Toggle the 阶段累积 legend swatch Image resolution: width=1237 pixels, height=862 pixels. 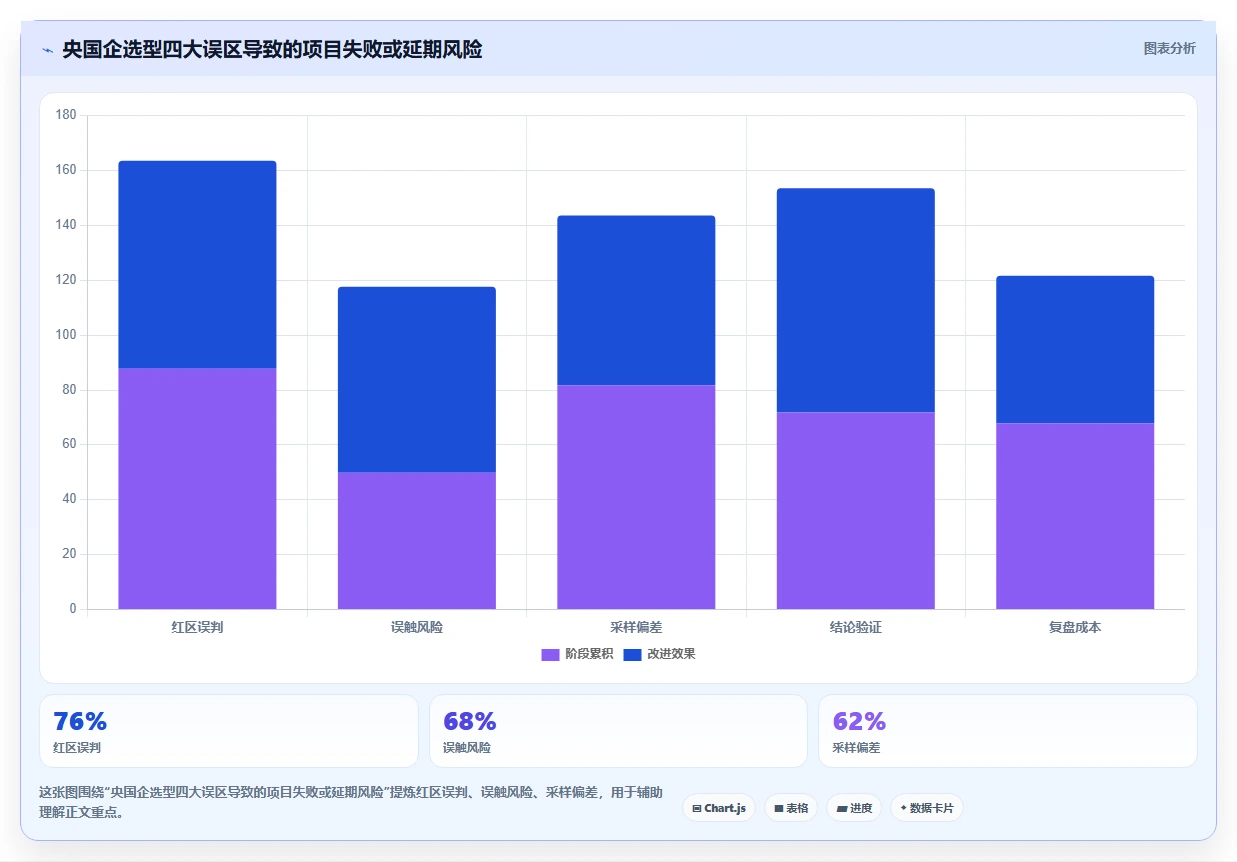(x=550, y=654)
